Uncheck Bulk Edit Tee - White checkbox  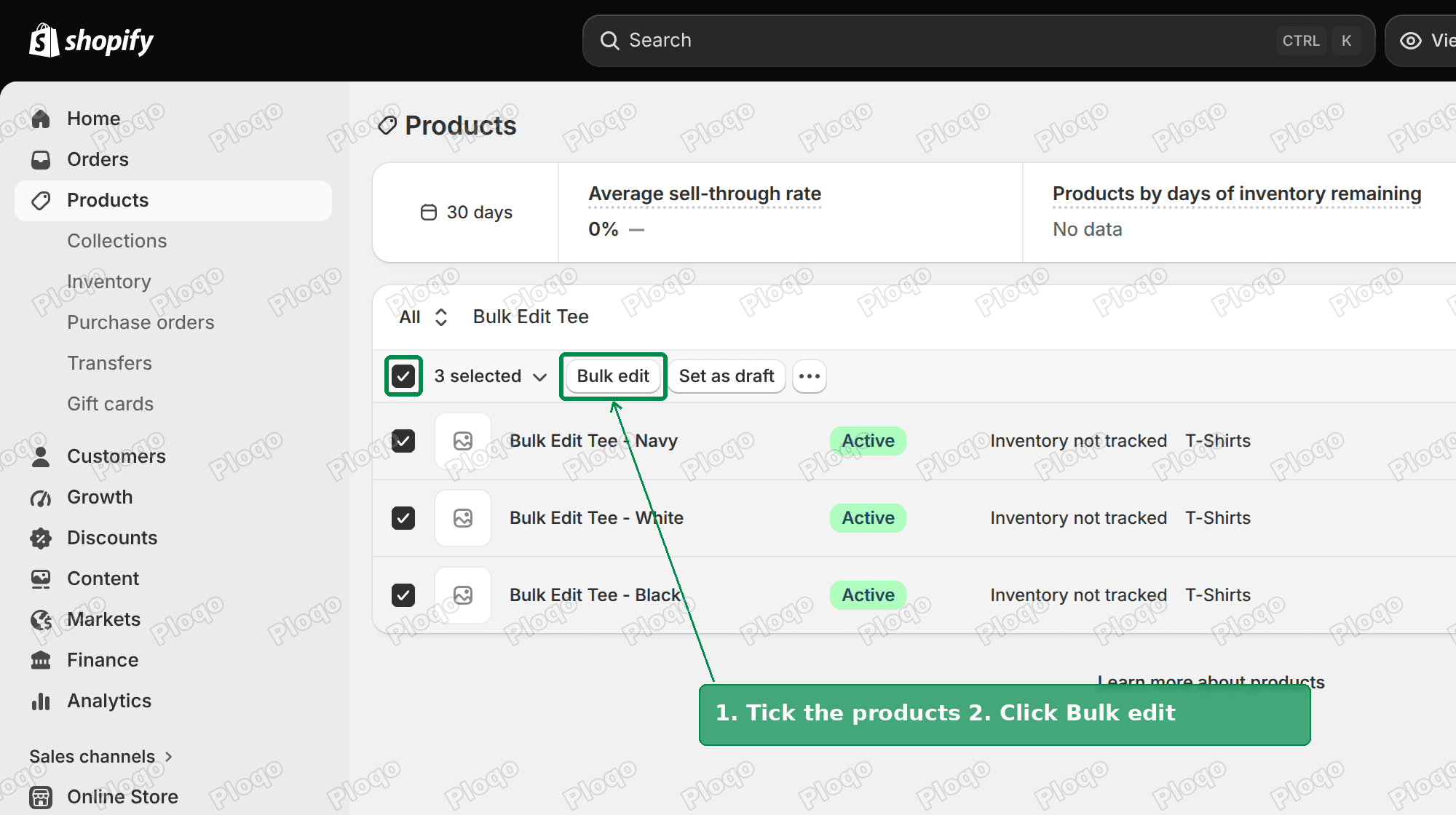click(403, 518)
